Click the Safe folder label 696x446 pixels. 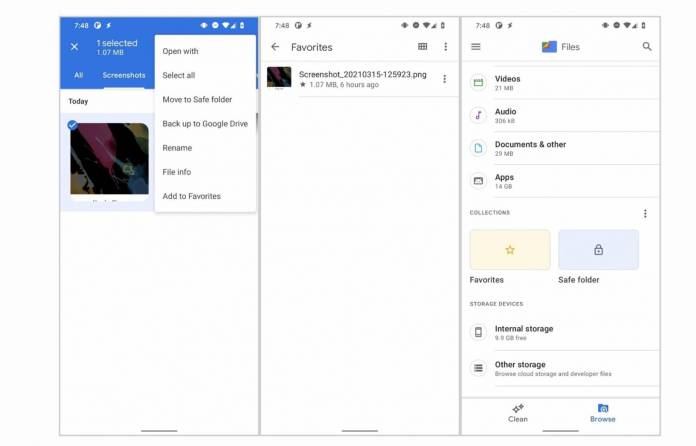pyautogui.click(x=579, y=280)
